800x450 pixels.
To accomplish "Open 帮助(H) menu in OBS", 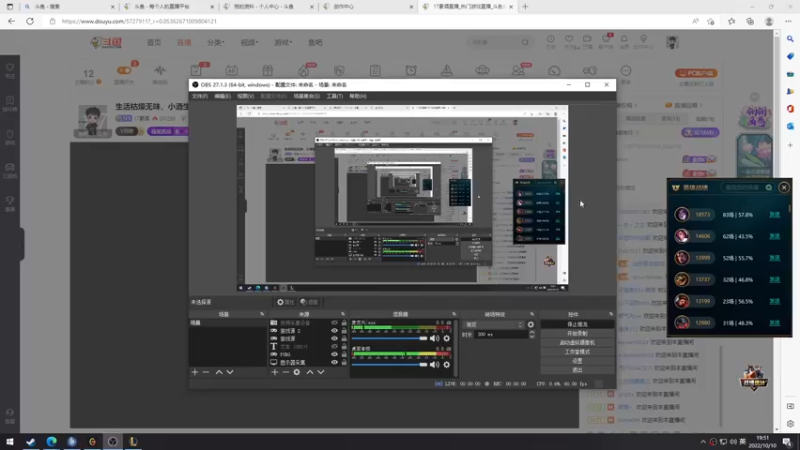I will pyautogui.click(x=358, y=96).
